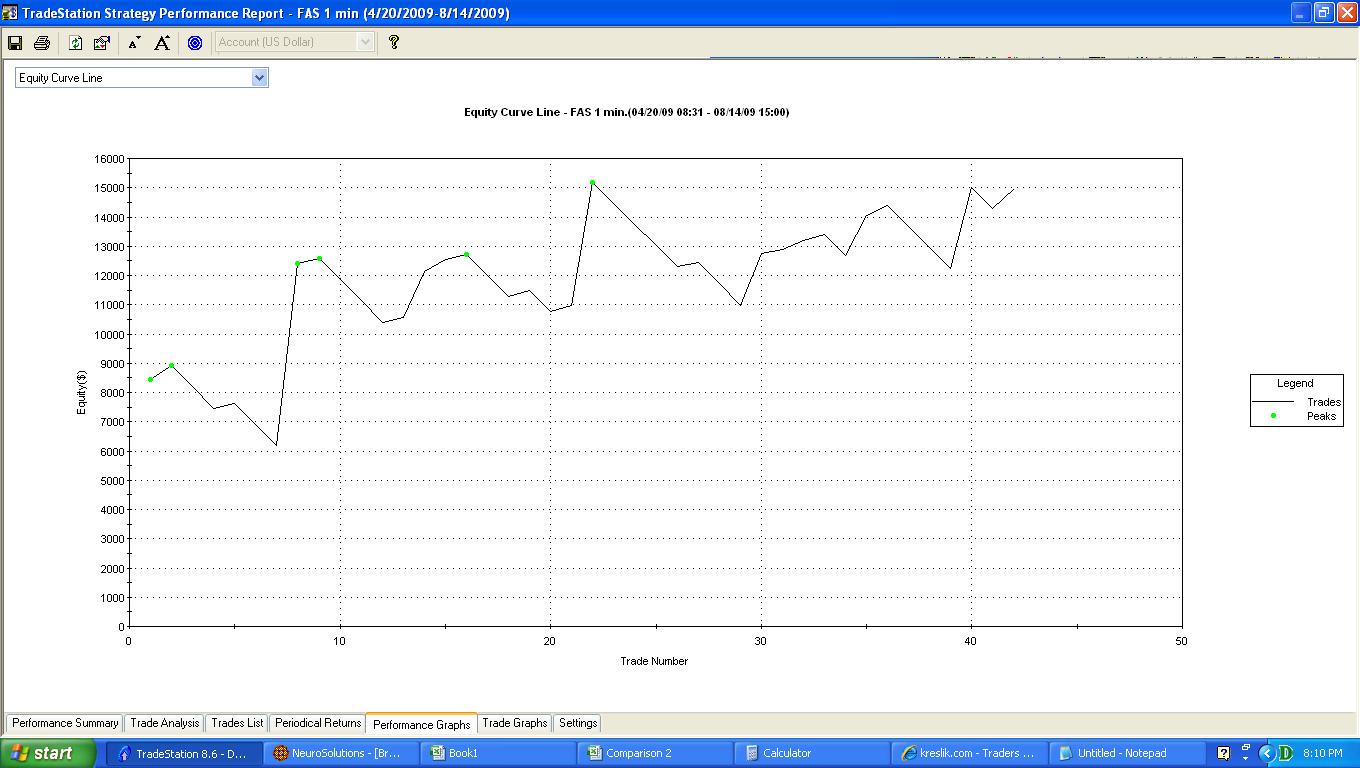Click the blue target toolbar icon

pos(195,42)
